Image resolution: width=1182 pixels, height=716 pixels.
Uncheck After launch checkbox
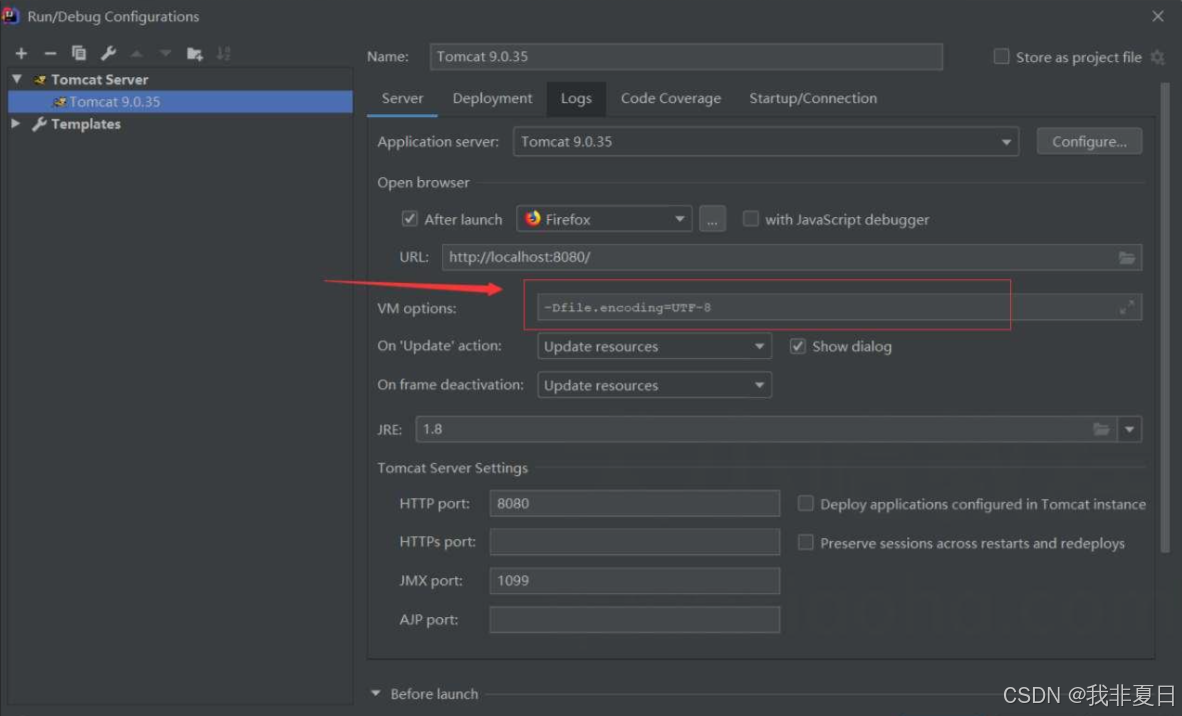[409, 219]
